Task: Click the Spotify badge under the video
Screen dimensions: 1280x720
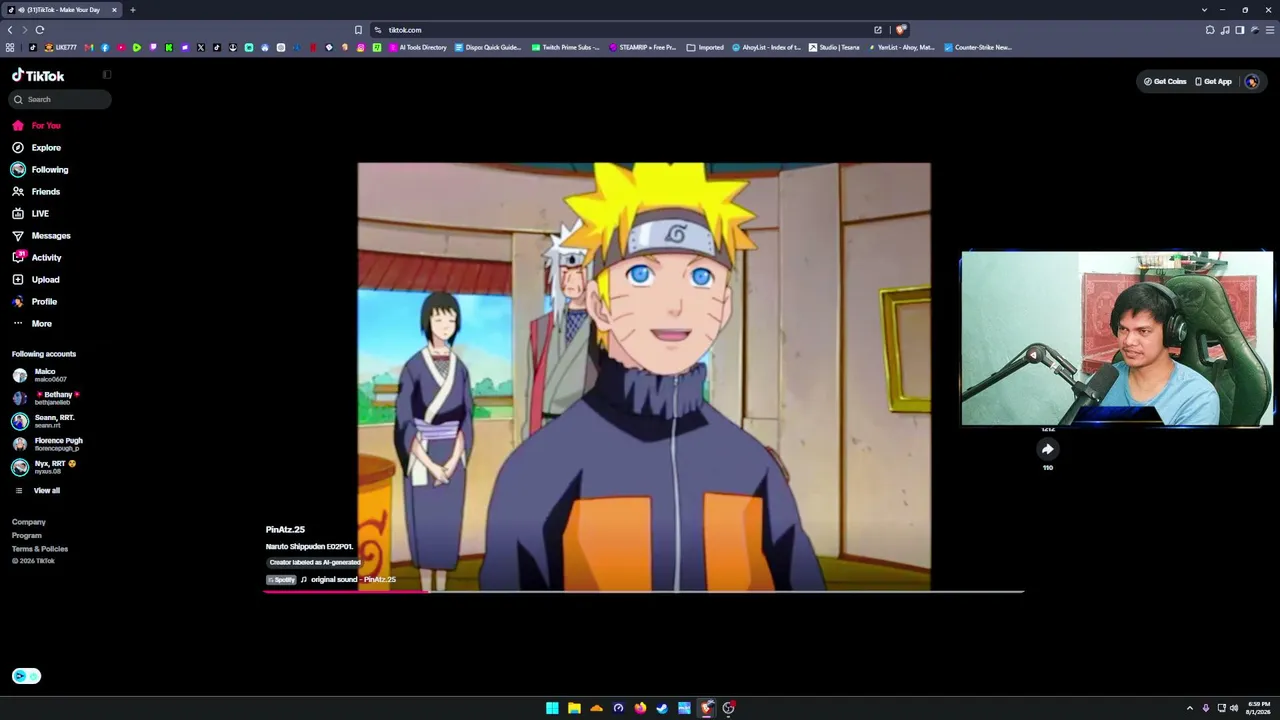Action: pos(282,580)
